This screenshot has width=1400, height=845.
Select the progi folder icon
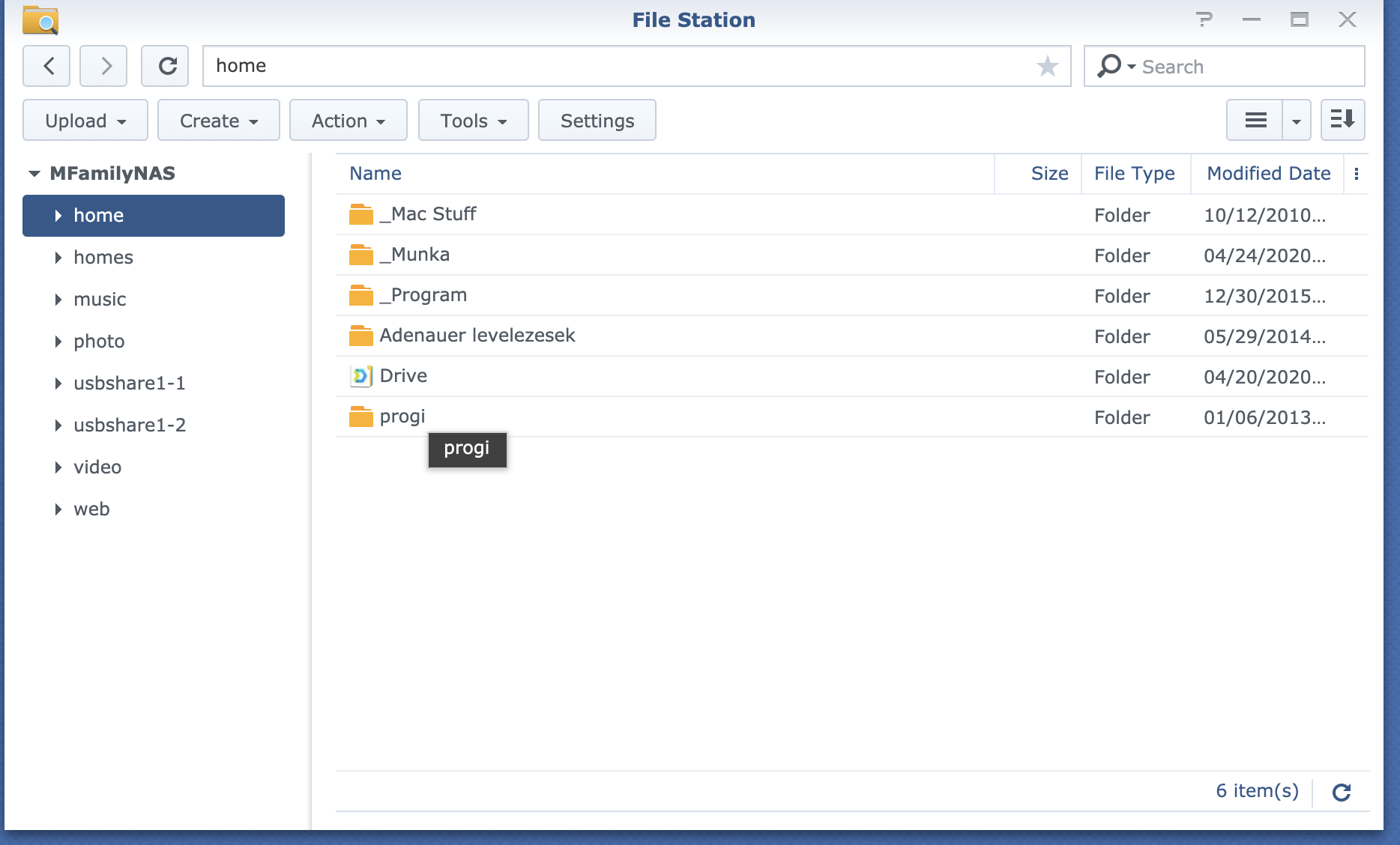(x=361, y=417)
